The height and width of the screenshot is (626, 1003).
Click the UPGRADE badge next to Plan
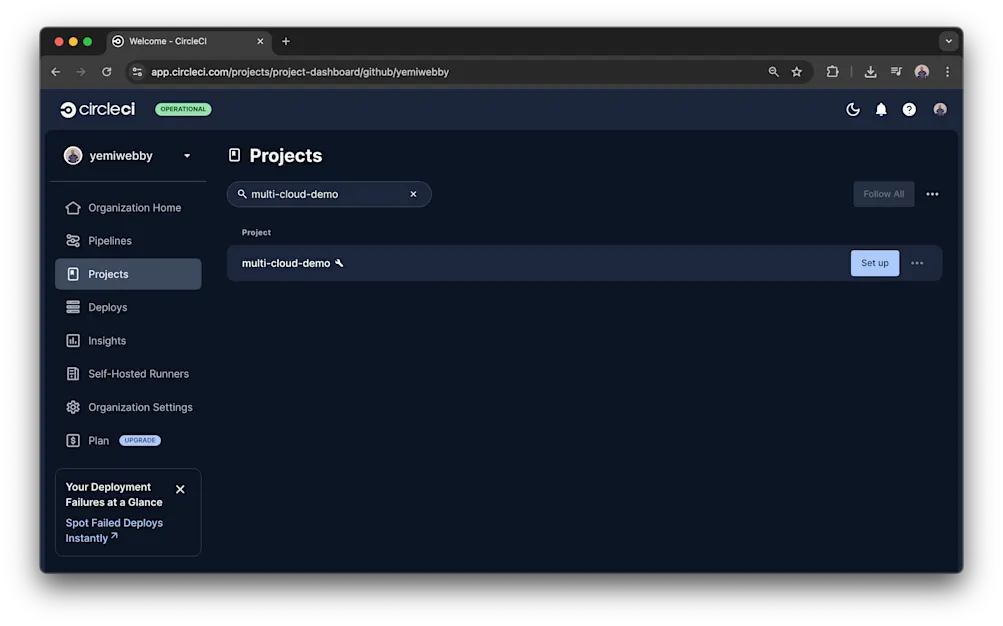coord(139,440)
